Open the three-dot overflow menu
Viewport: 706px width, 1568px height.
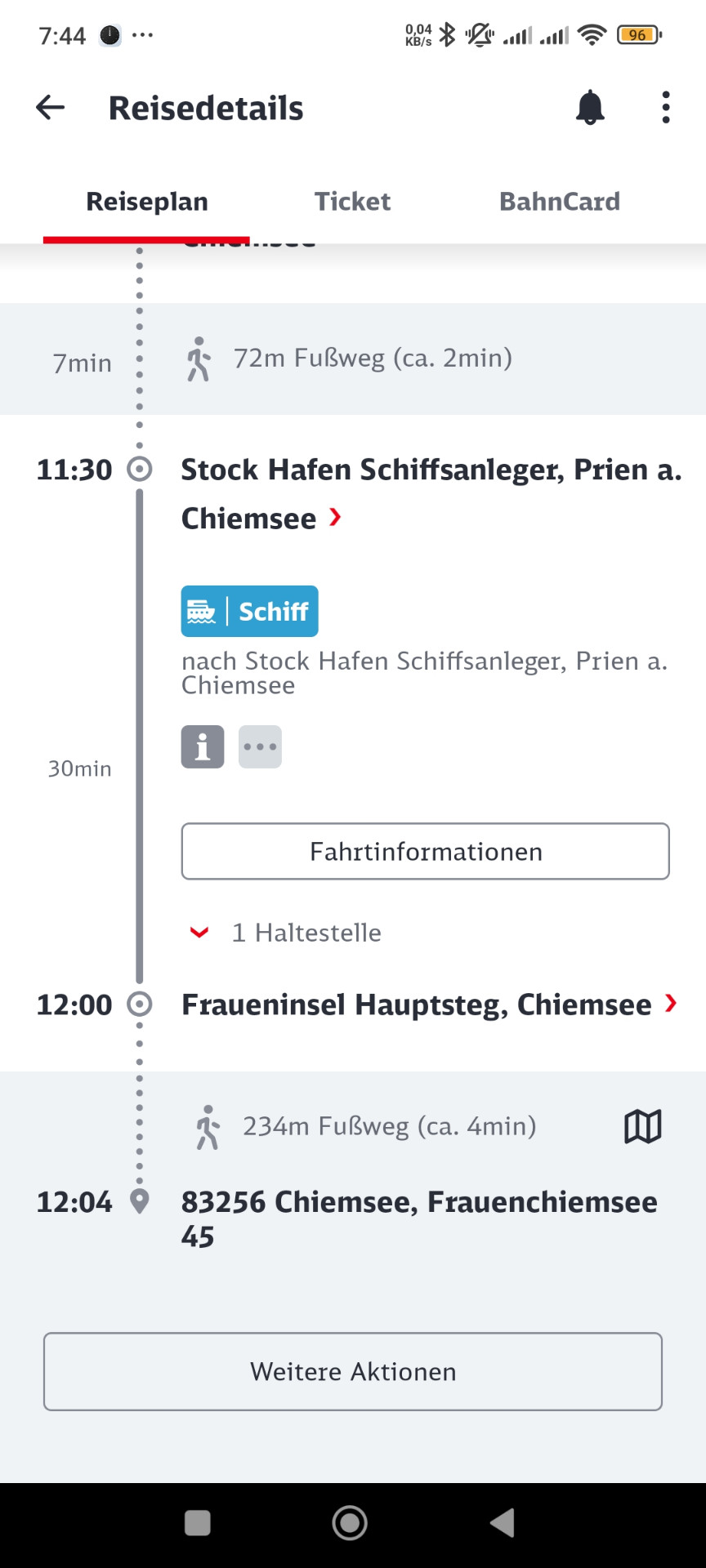[666, 108]
